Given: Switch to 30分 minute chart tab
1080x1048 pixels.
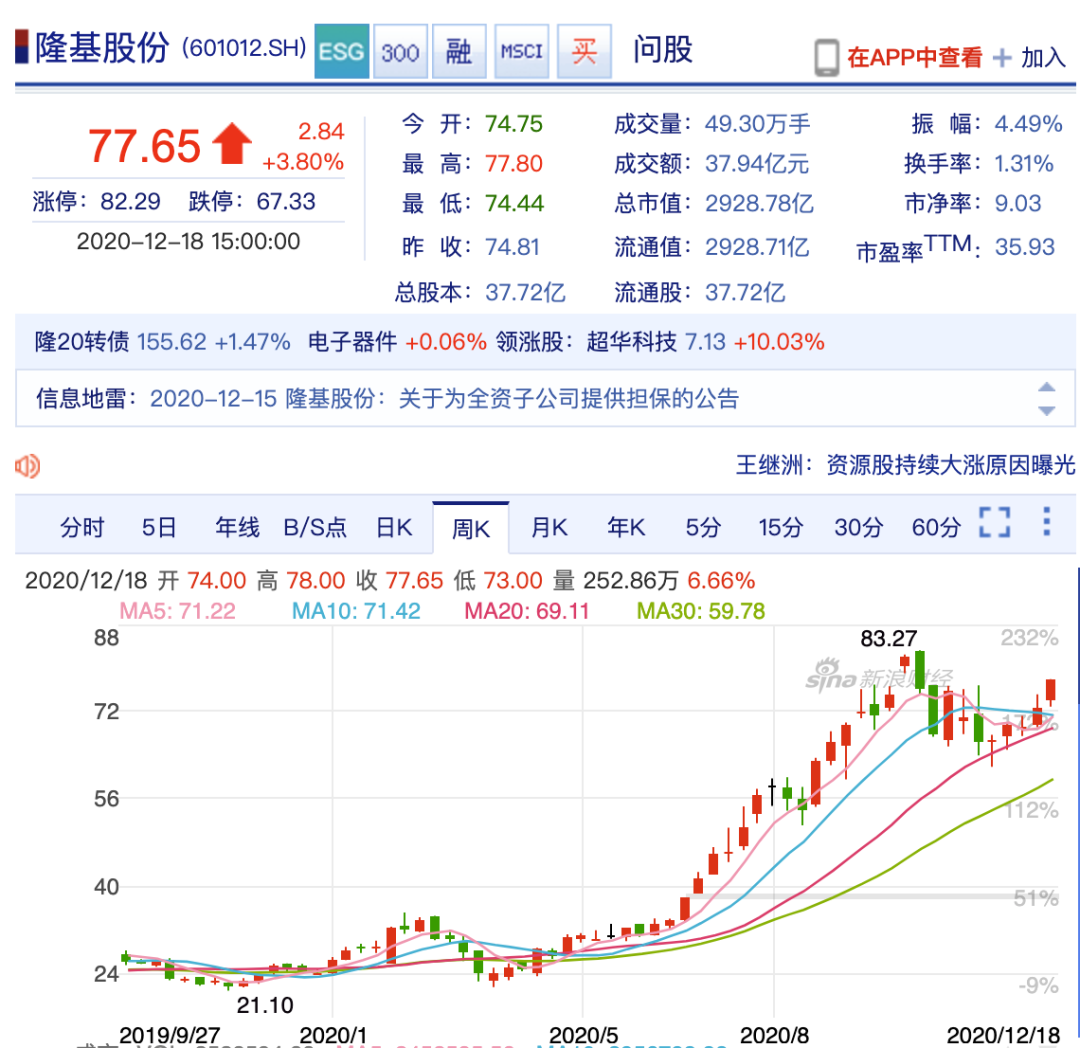Looking at the screenshot, I should (x=858, y=527).
